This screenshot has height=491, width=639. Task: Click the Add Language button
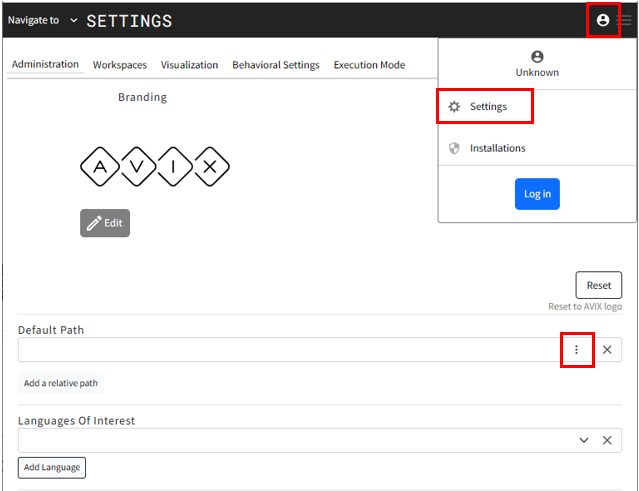(51, 467)
